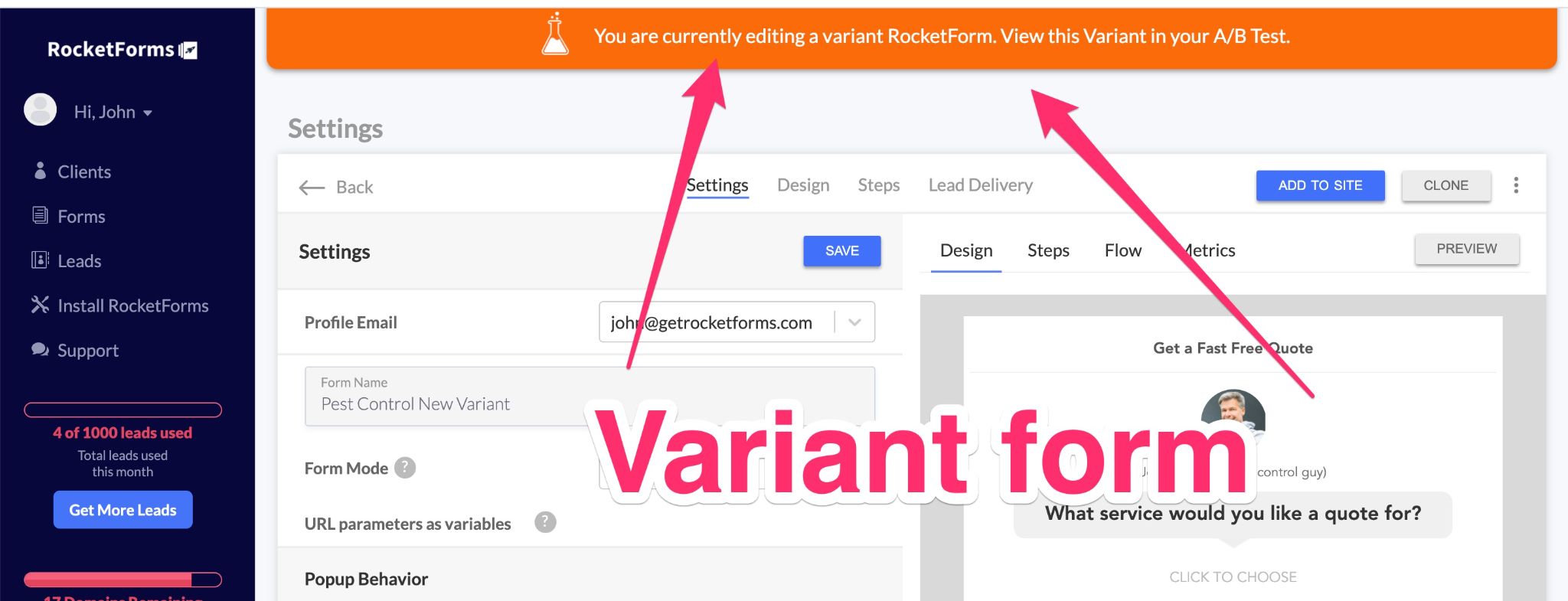Click the Support chat bubble icon
Image resolution: width=1568 pixels, height=601 pixels.
click(x=40, y=350)
